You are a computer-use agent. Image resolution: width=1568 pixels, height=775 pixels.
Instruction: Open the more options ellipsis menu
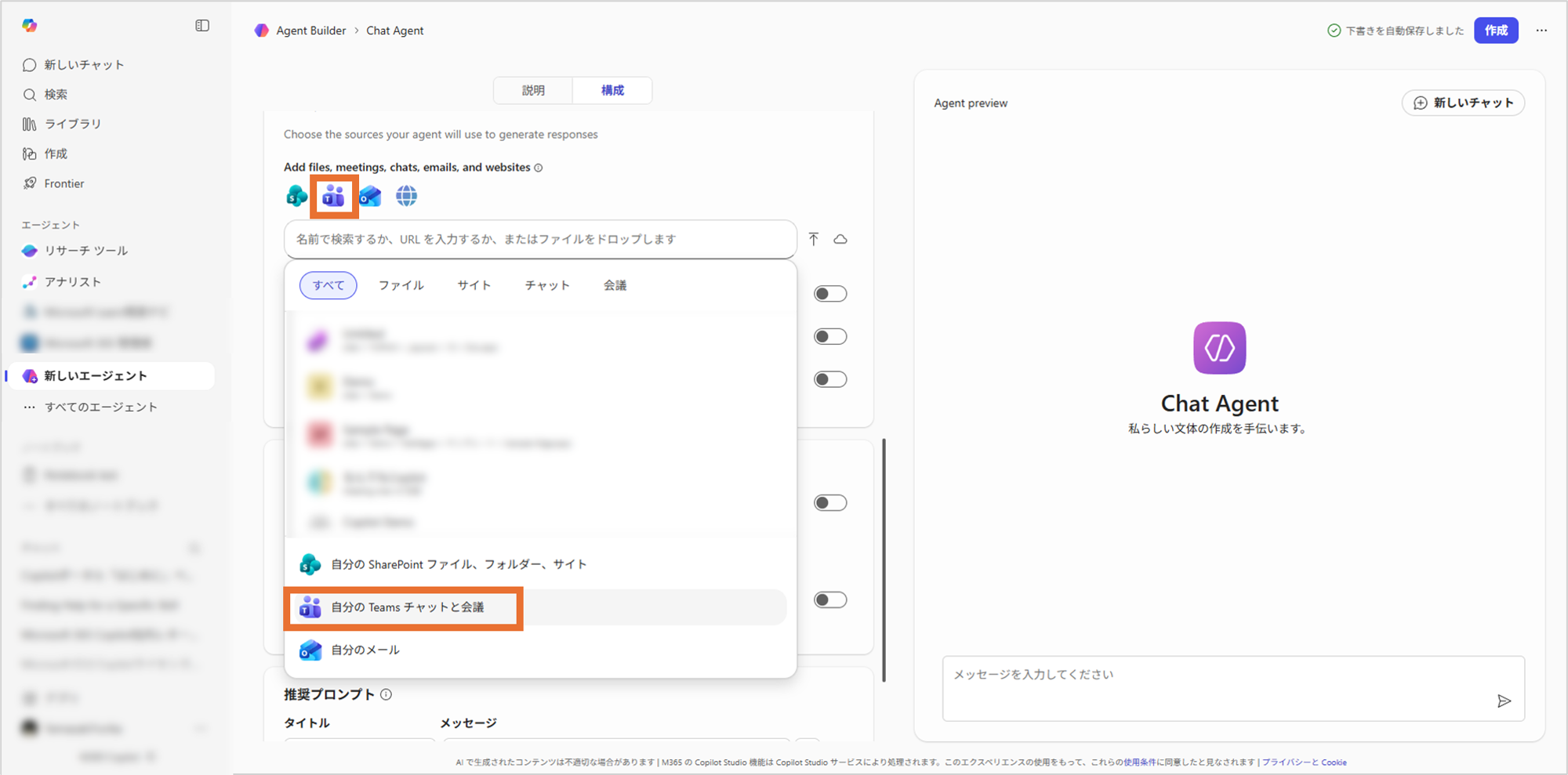pyautogui.click(x=1541, y=31)
